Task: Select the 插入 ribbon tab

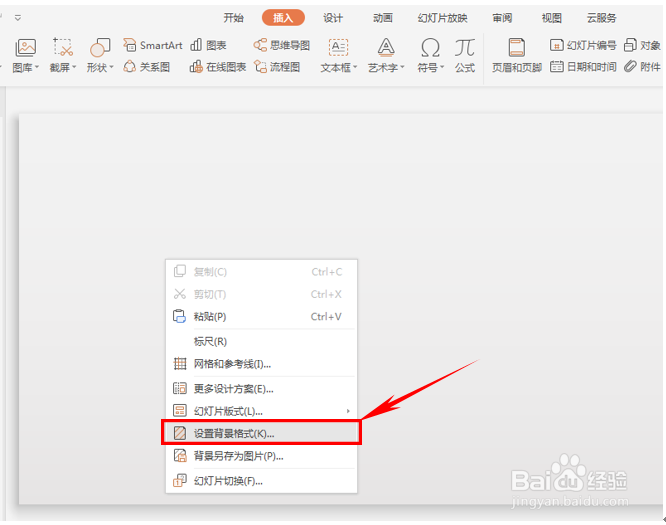Action: pos(283,18)
